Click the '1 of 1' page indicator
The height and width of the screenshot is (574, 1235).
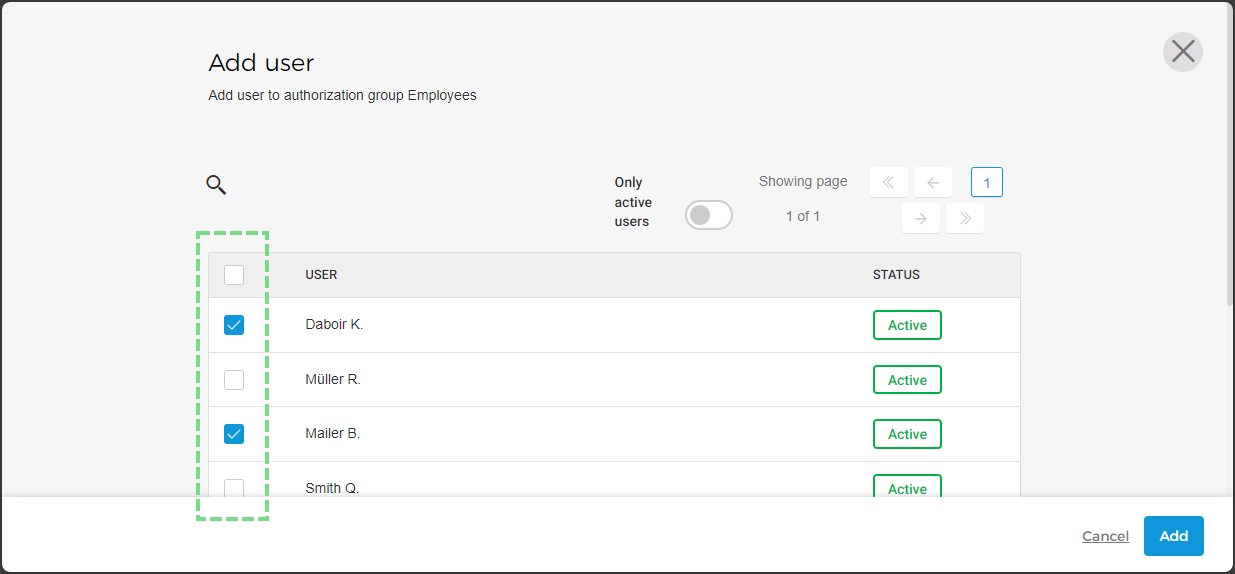803,216
